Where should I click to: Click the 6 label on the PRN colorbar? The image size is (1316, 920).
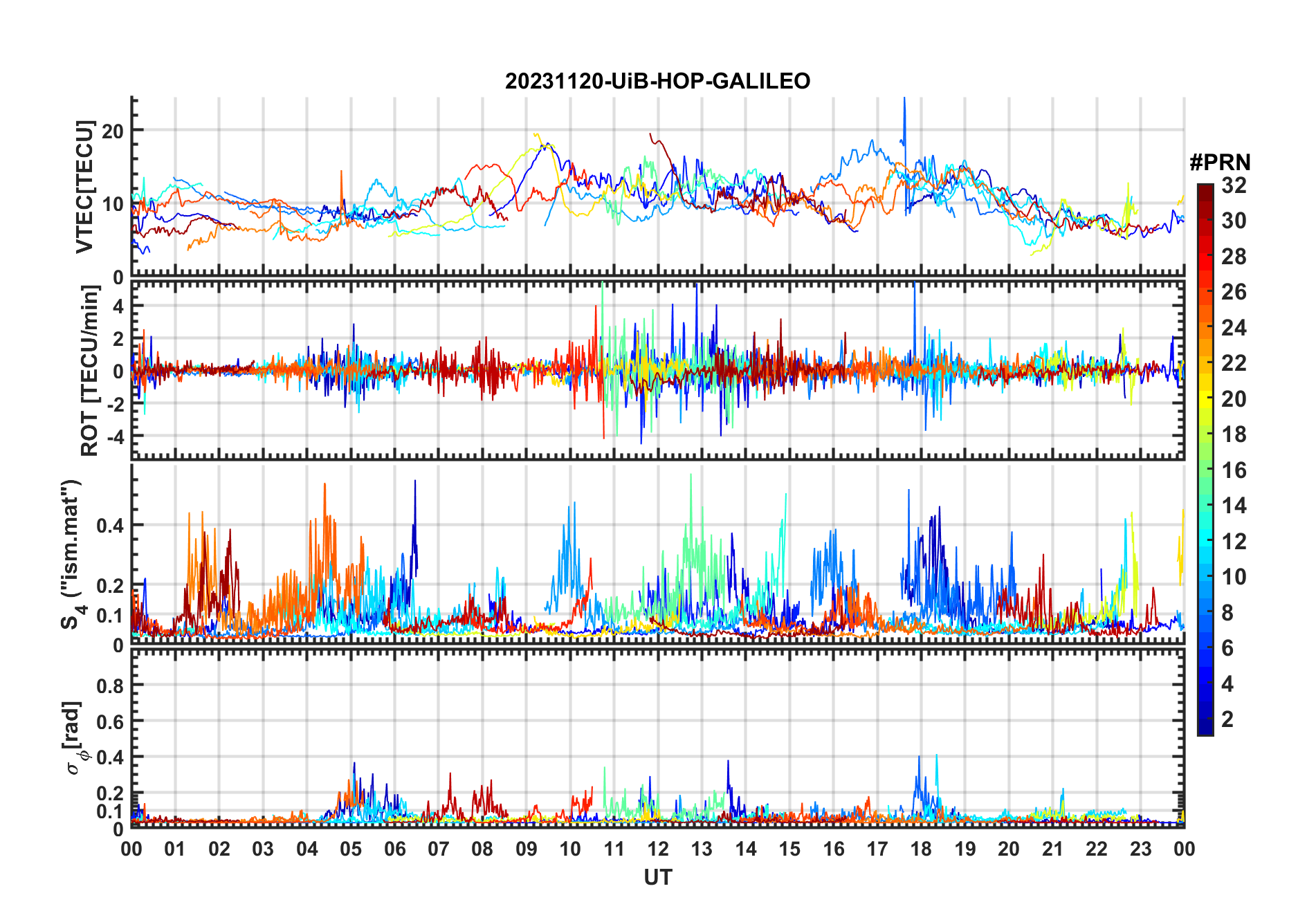pos(1227,648)
